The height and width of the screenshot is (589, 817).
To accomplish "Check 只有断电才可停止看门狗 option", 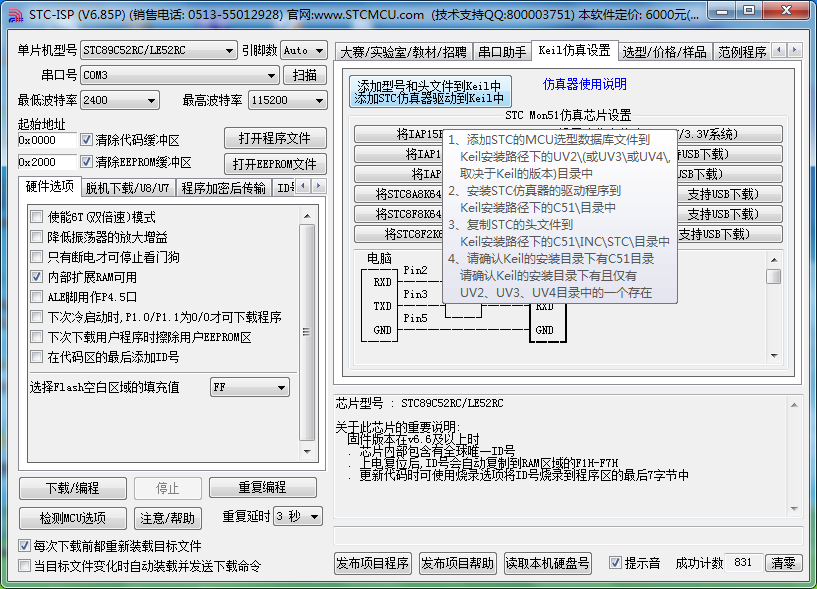I will tap(36, 257).
